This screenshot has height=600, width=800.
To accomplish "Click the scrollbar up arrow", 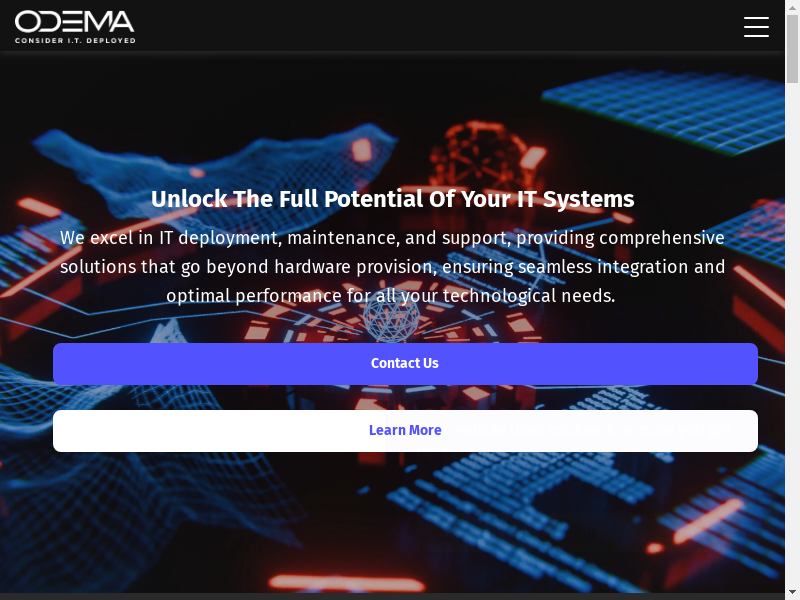I will 792,6.
